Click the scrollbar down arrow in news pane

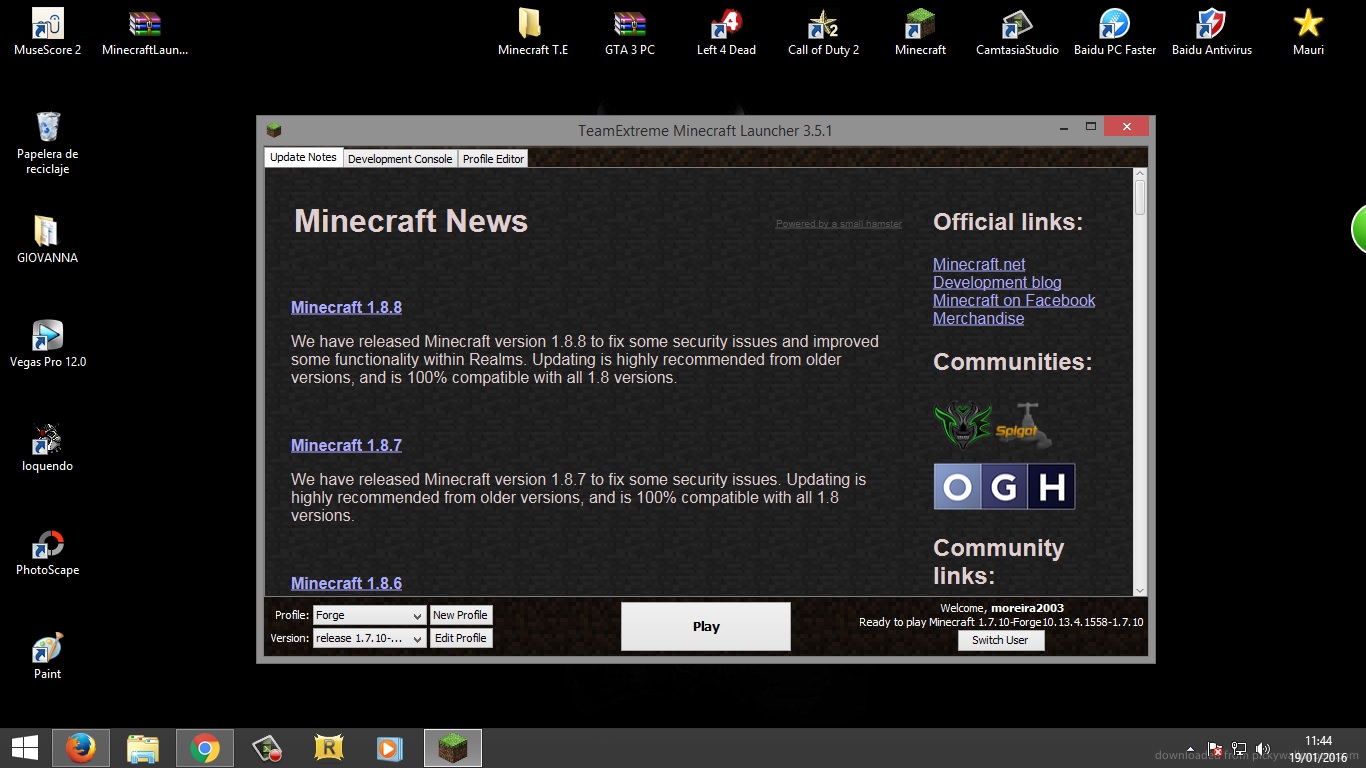click(1140, 590)
